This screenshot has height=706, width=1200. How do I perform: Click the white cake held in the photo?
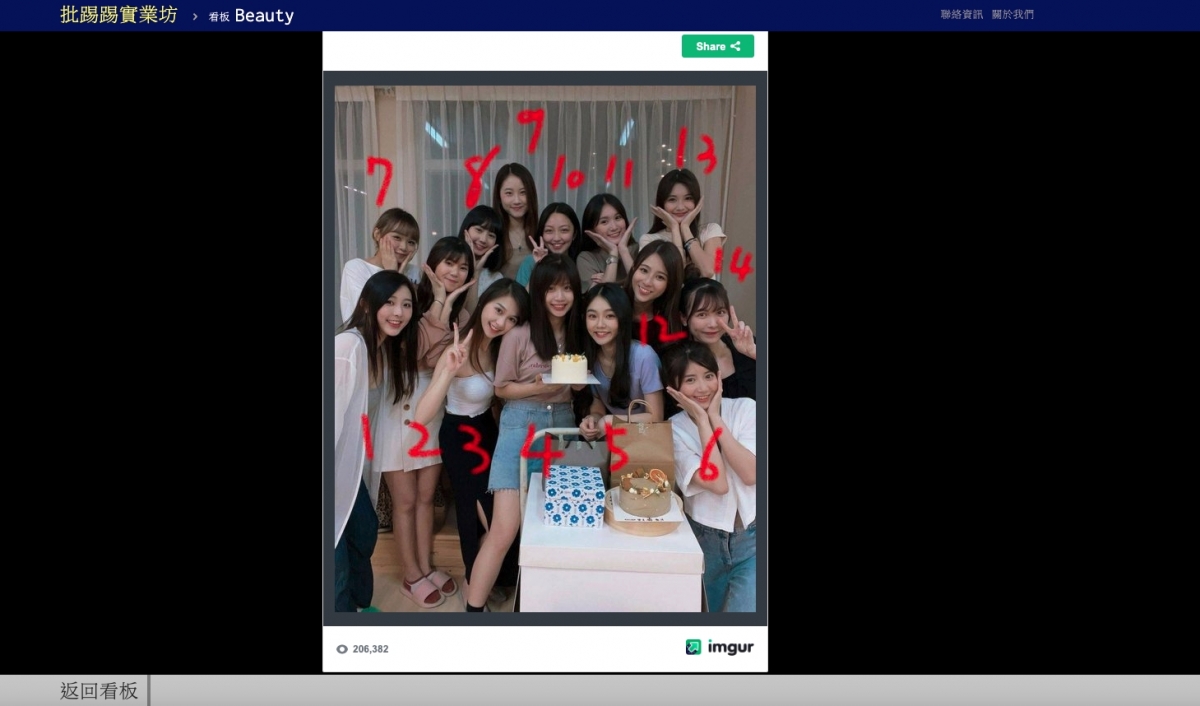569,367
